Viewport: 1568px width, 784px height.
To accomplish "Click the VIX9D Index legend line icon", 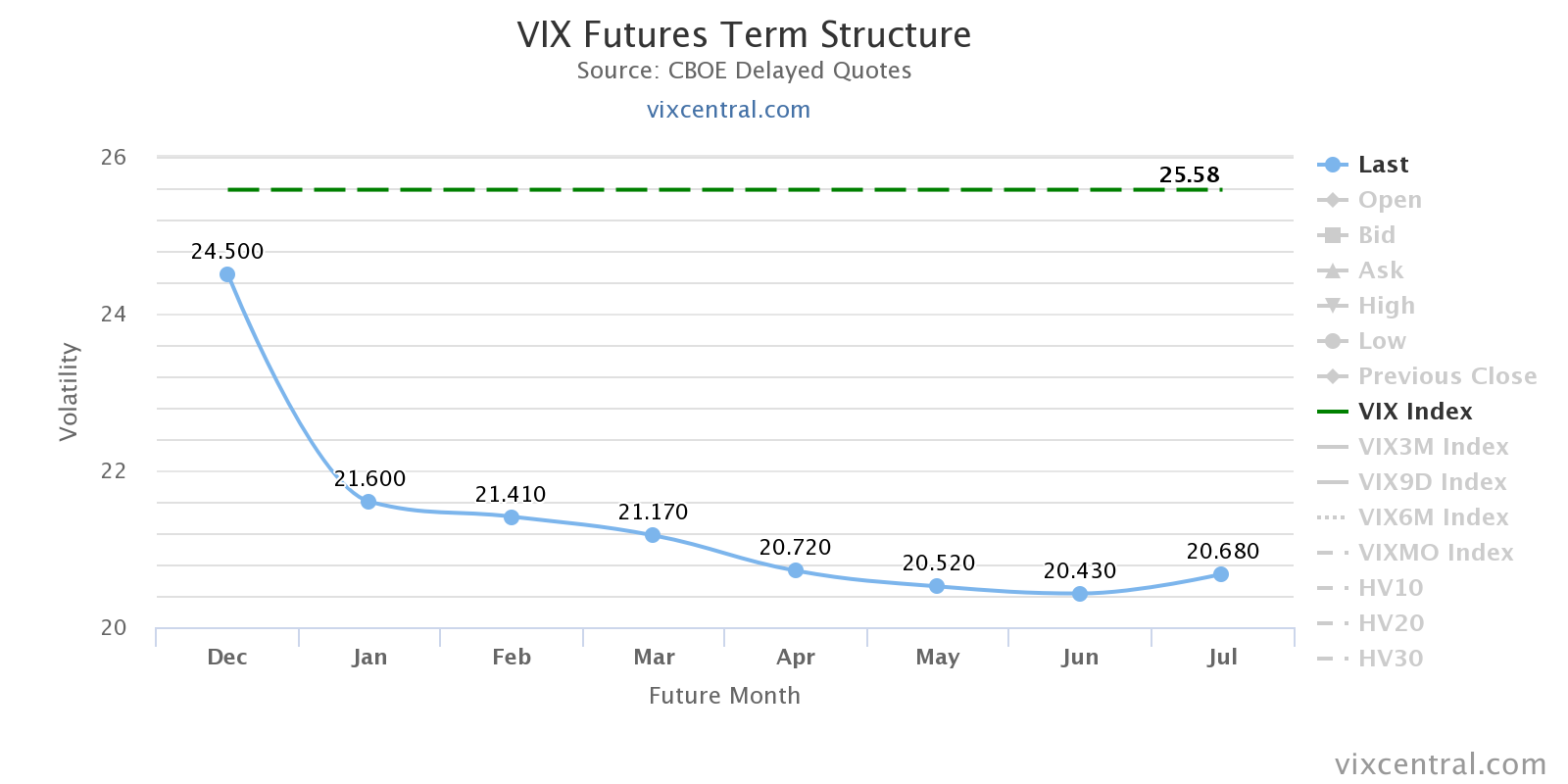I will click(1333, 482).
